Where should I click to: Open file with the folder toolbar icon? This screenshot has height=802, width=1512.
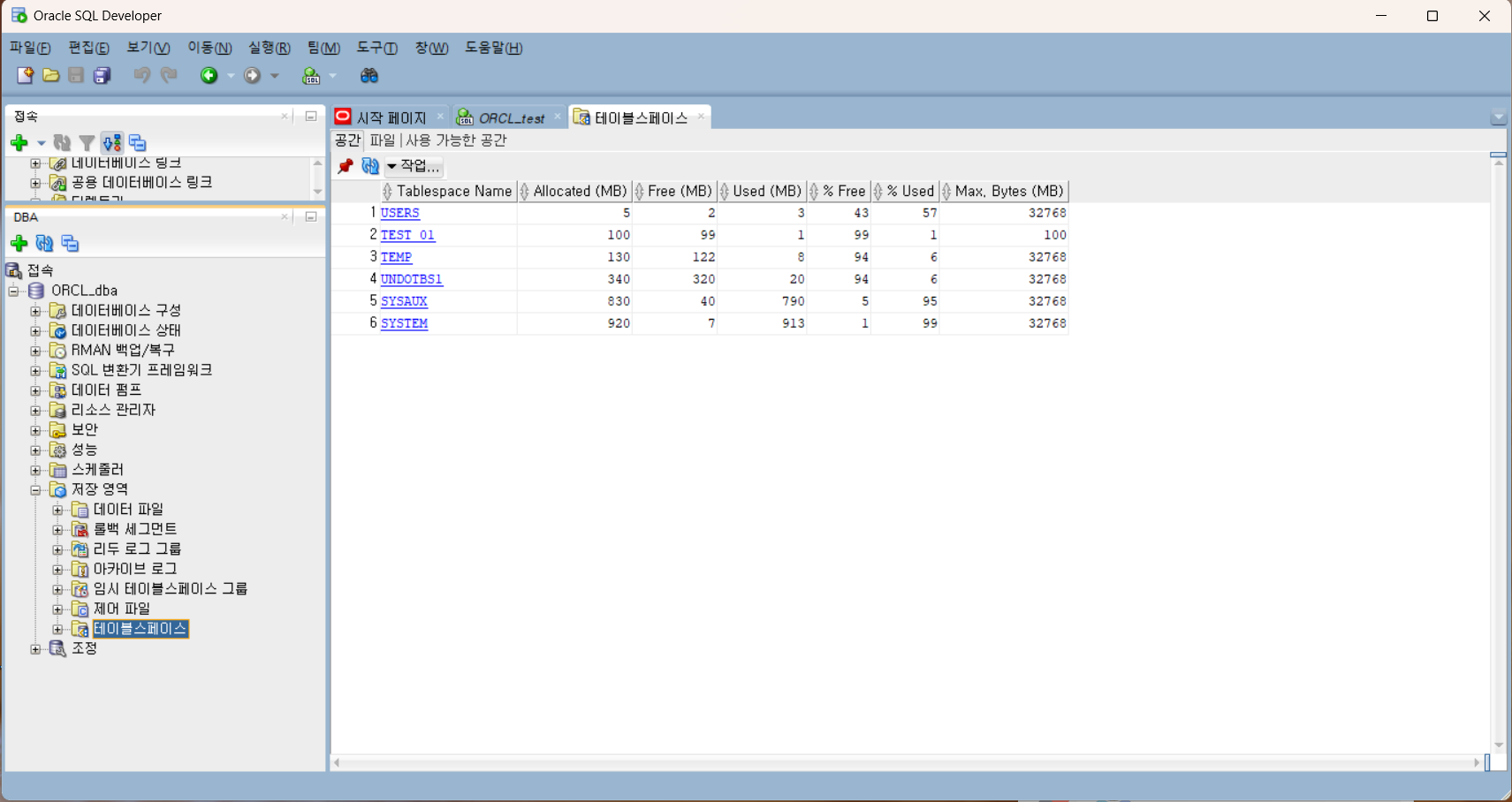pos(51,76)
